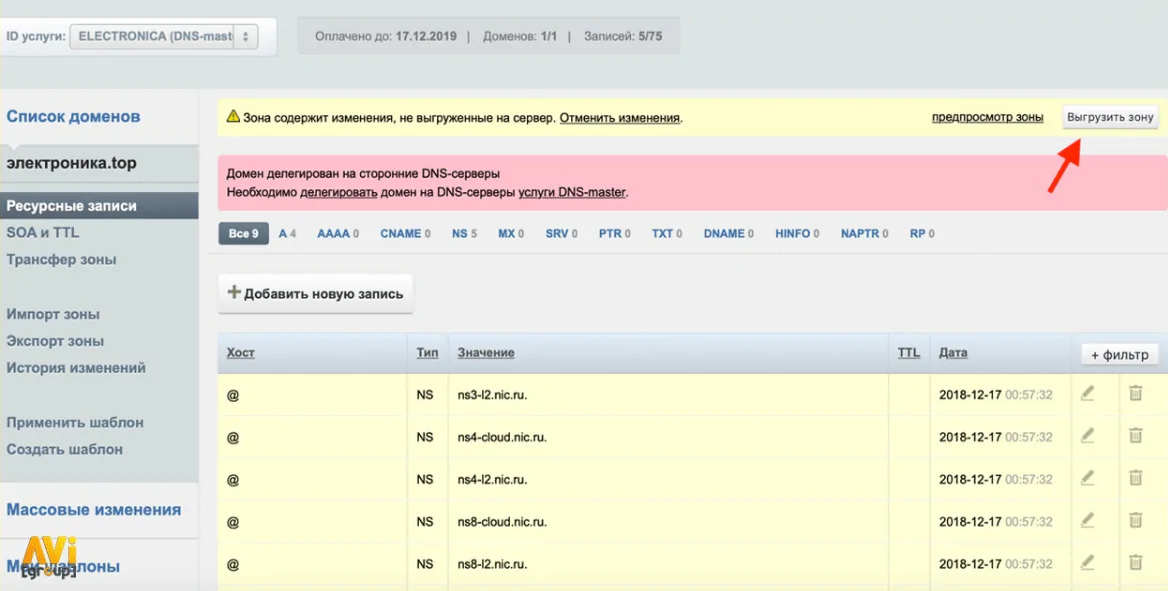Click Добавить новую запись button
Viewport: 1168px width, 591px height.
(x=315, y=293)
